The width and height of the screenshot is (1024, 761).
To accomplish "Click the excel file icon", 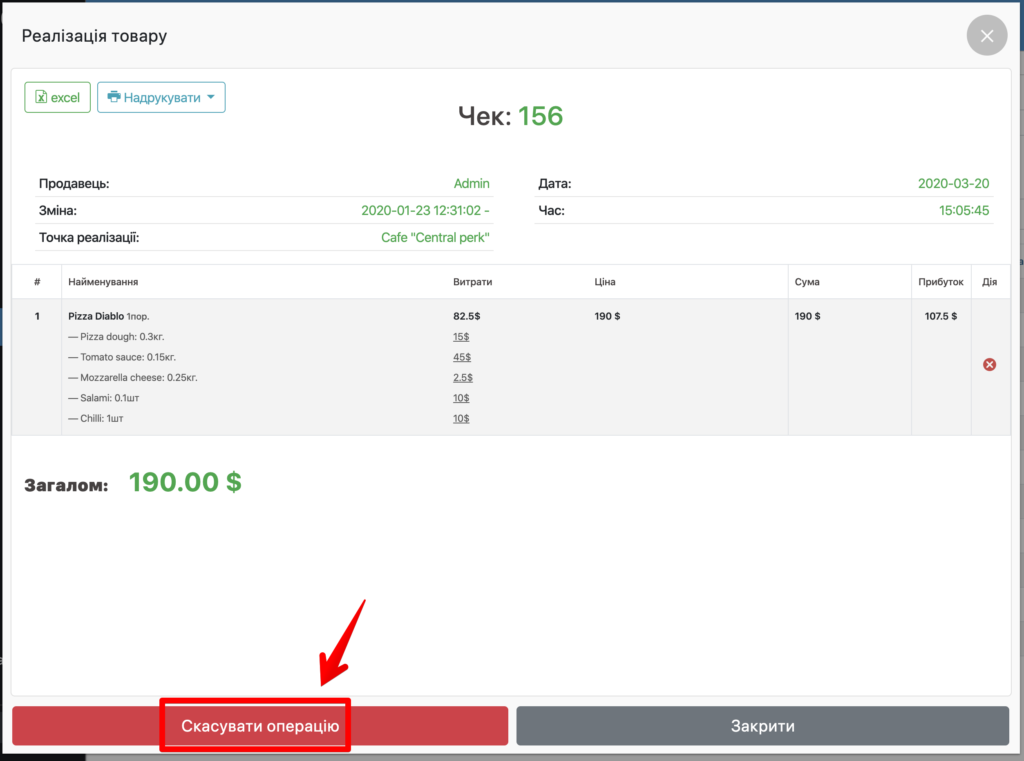I will point(41,97).
